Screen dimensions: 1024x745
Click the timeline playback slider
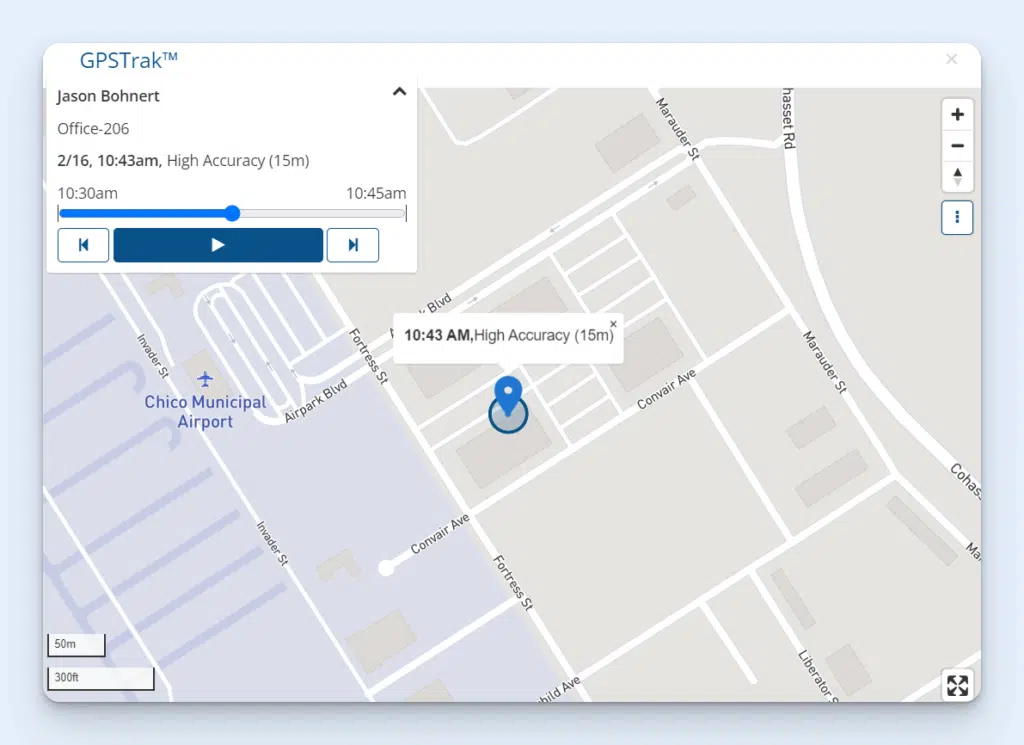[232, 213]
